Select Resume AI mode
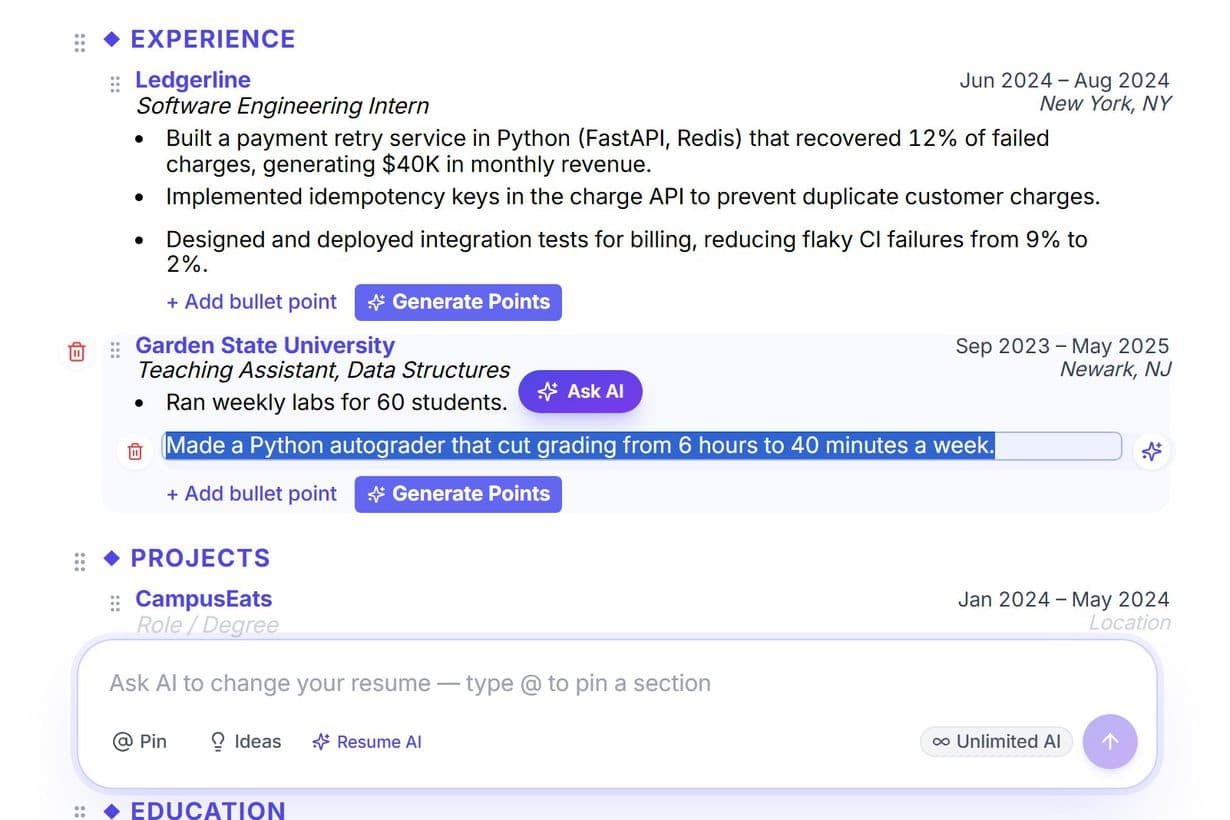 [367, 741]
